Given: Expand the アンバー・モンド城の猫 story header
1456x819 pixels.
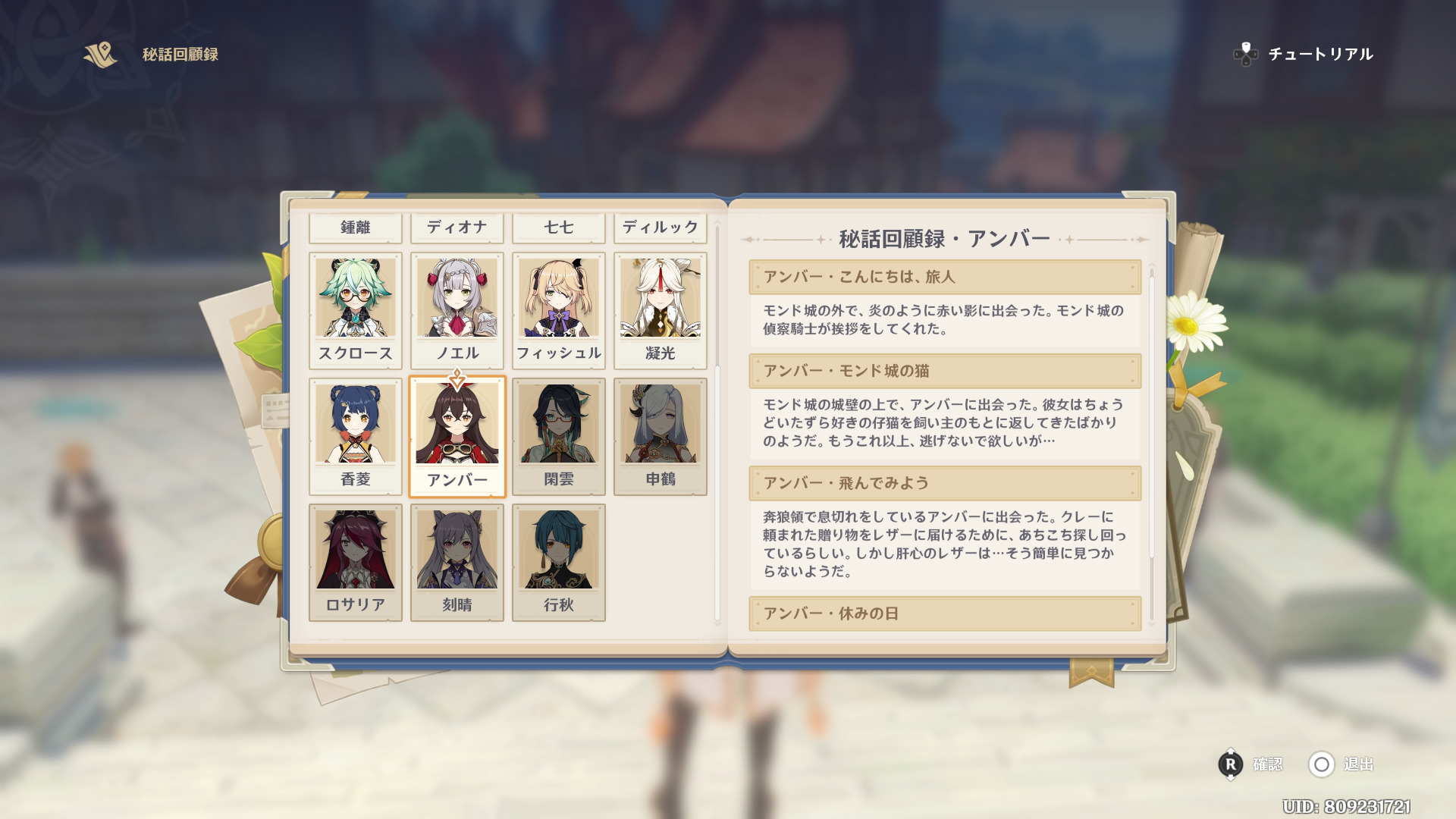Looking at the screenshot, I should click(x=945, y=371).
